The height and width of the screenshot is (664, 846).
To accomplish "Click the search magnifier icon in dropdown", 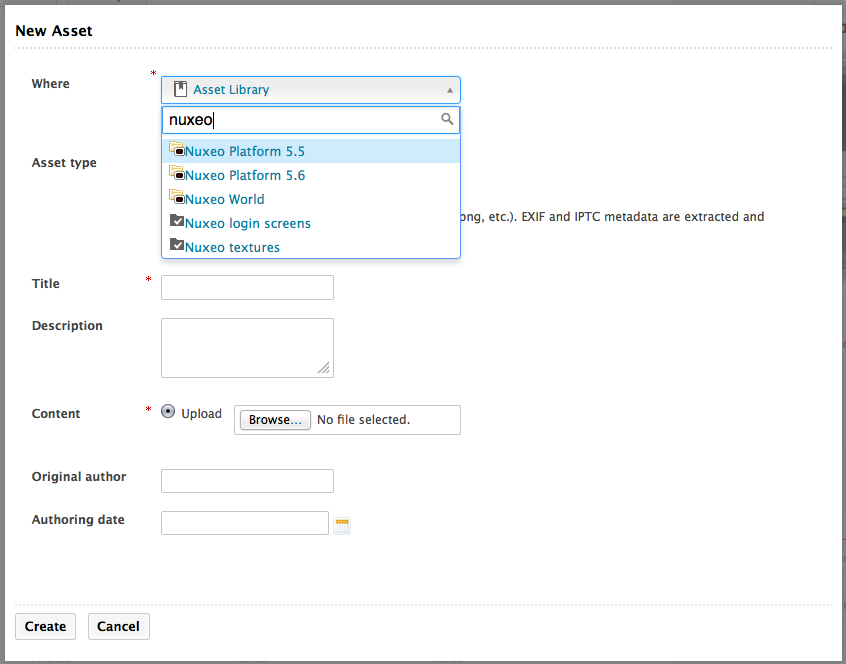I will pyautogui.click(x=447, y=119).
